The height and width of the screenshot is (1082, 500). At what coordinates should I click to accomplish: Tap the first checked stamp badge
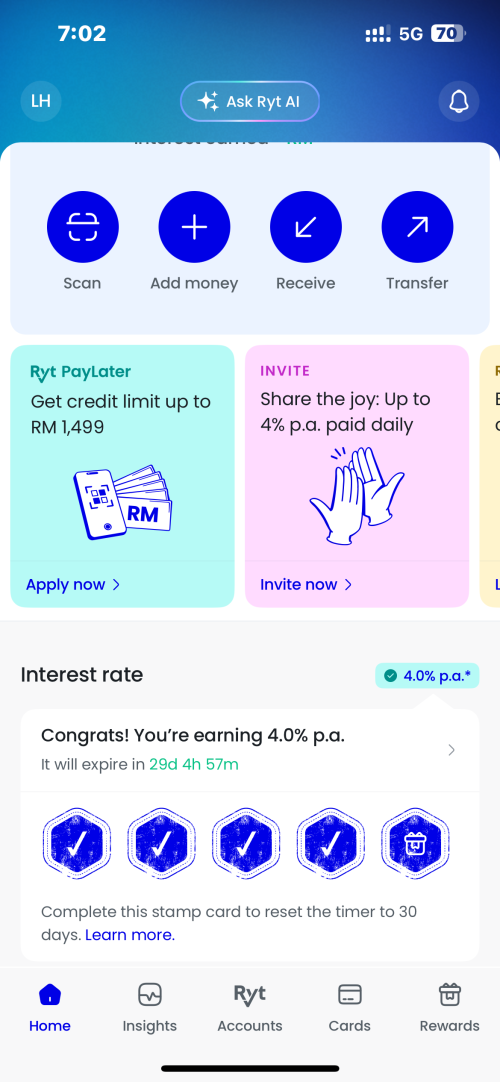coord(77,843)
